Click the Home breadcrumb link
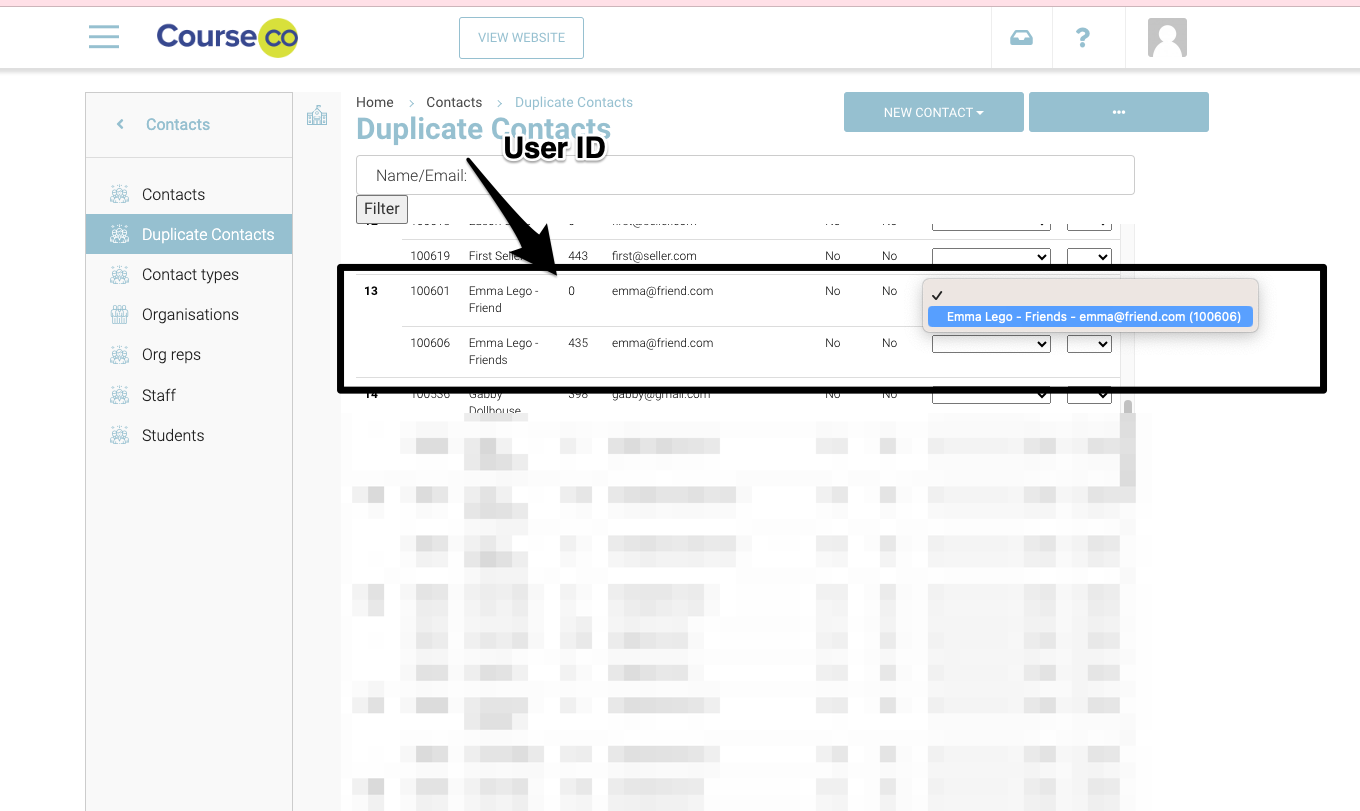Viewport: 1360px width, 811px height. (x=375, y=102)
